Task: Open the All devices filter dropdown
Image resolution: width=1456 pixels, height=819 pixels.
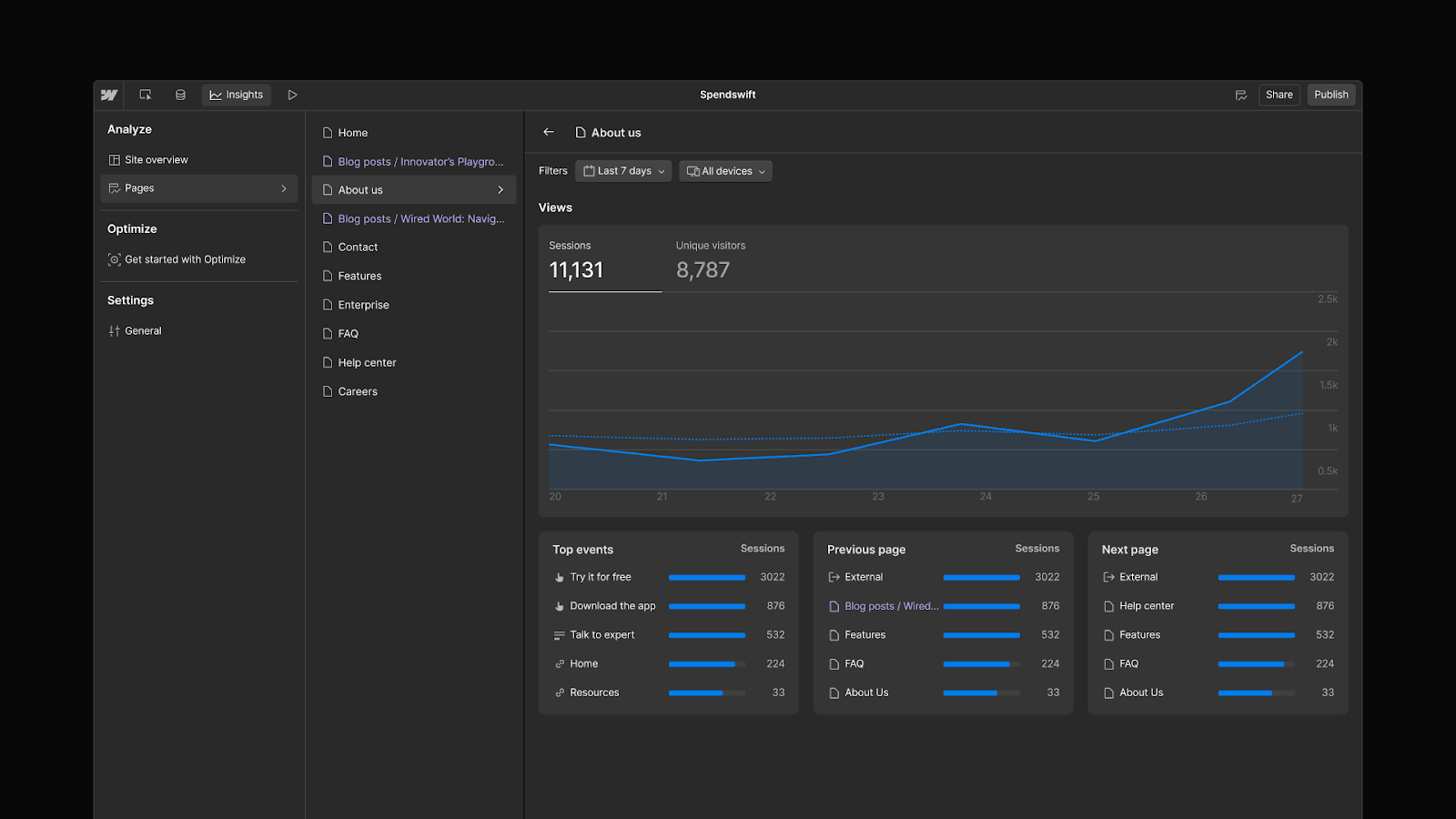Action: click(725, 171)
